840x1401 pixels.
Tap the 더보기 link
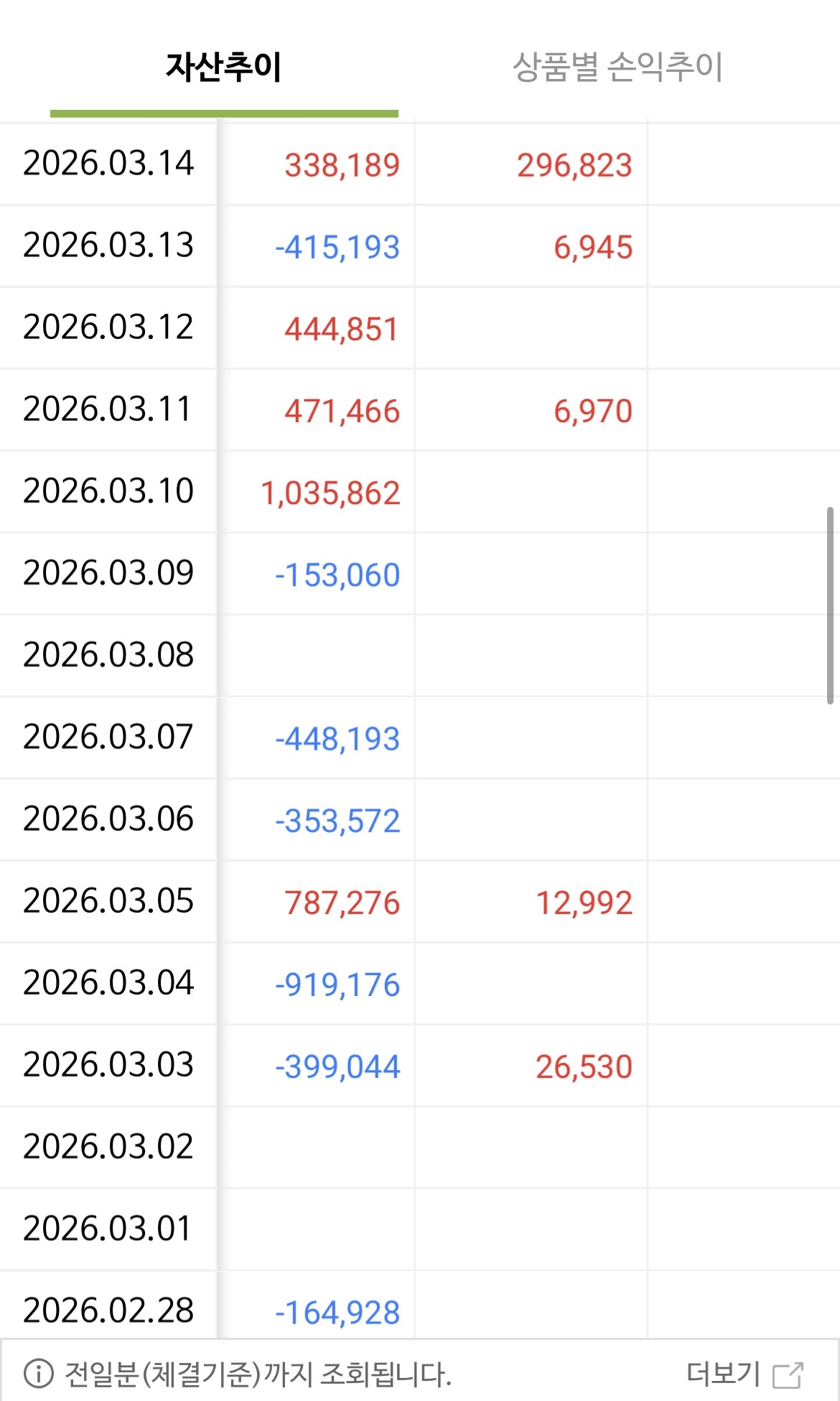(x=723, y=1374)
